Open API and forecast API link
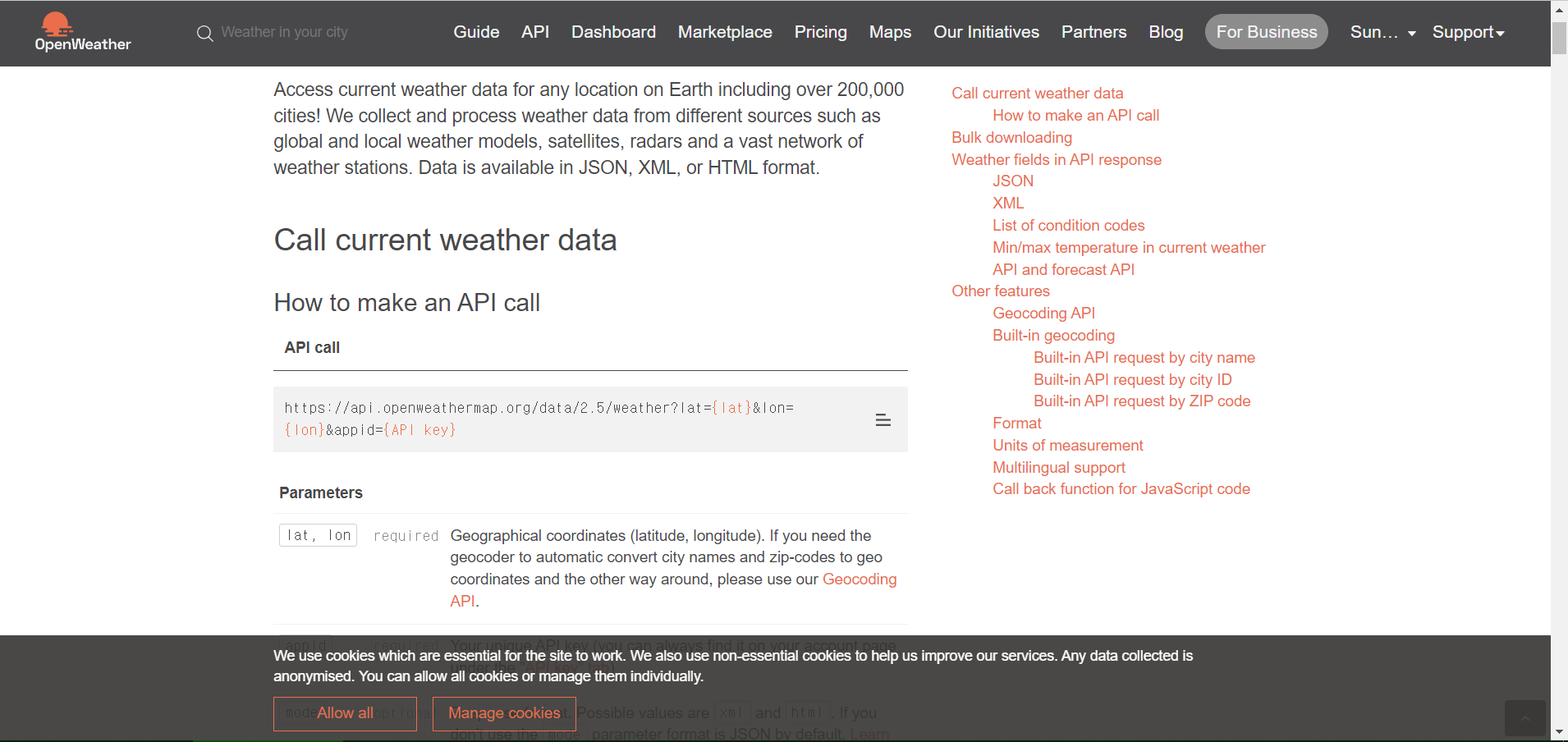This screenshot has width=1568, height=742. point(1063,270)
